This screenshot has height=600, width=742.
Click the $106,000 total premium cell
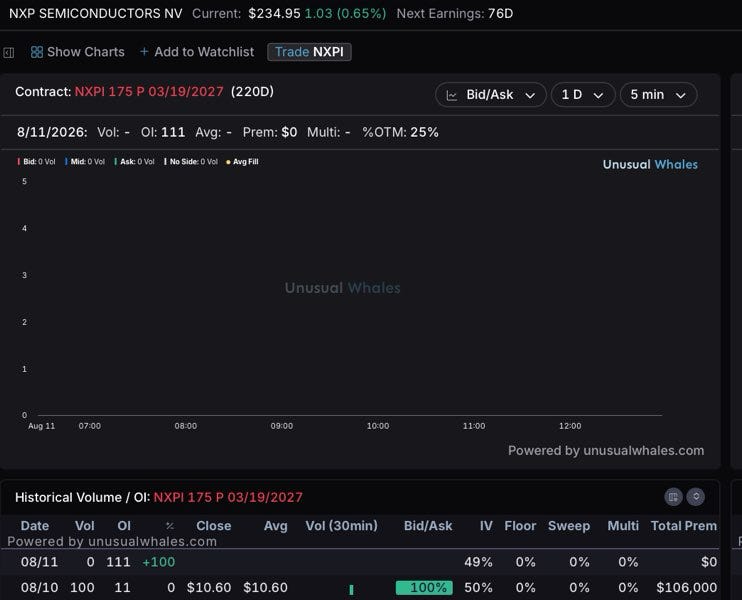click(687, 588)
